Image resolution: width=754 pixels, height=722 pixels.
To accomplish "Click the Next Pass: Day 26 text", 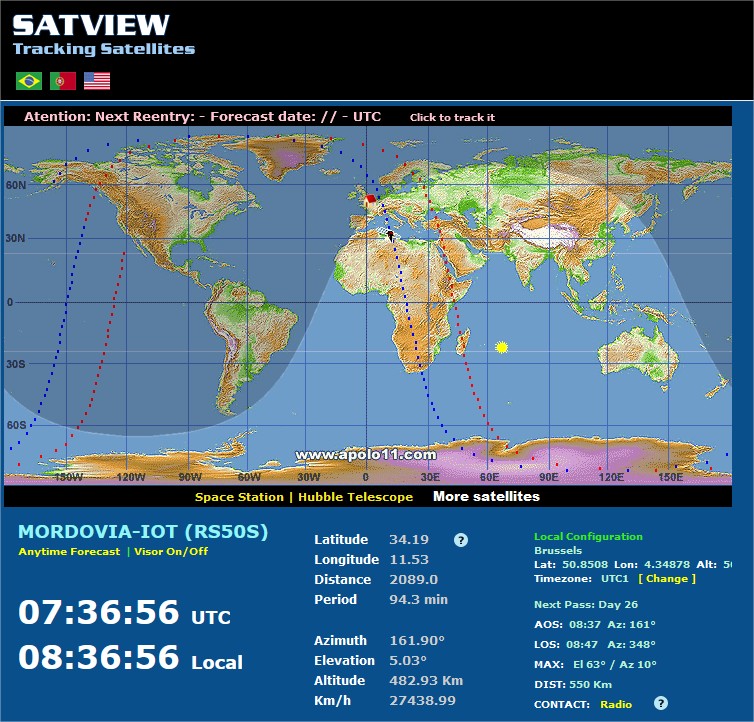I will tap(586, 605).
